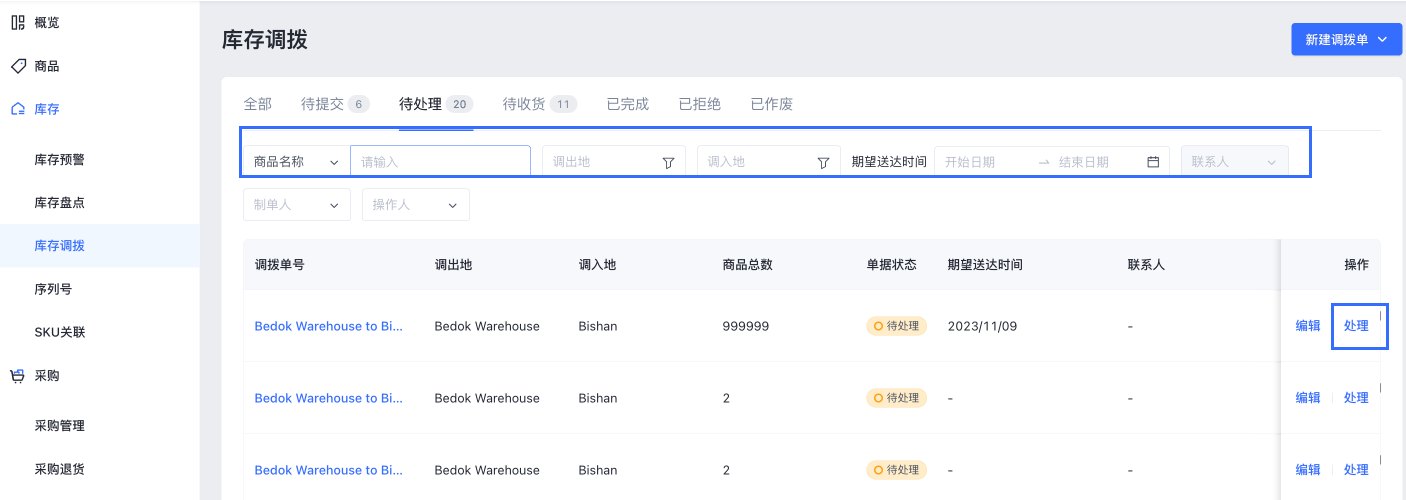This screenshot has height=500, width=1406.
Task: Click the 商品 tag icon in sidebar
Action: [18, 66]
